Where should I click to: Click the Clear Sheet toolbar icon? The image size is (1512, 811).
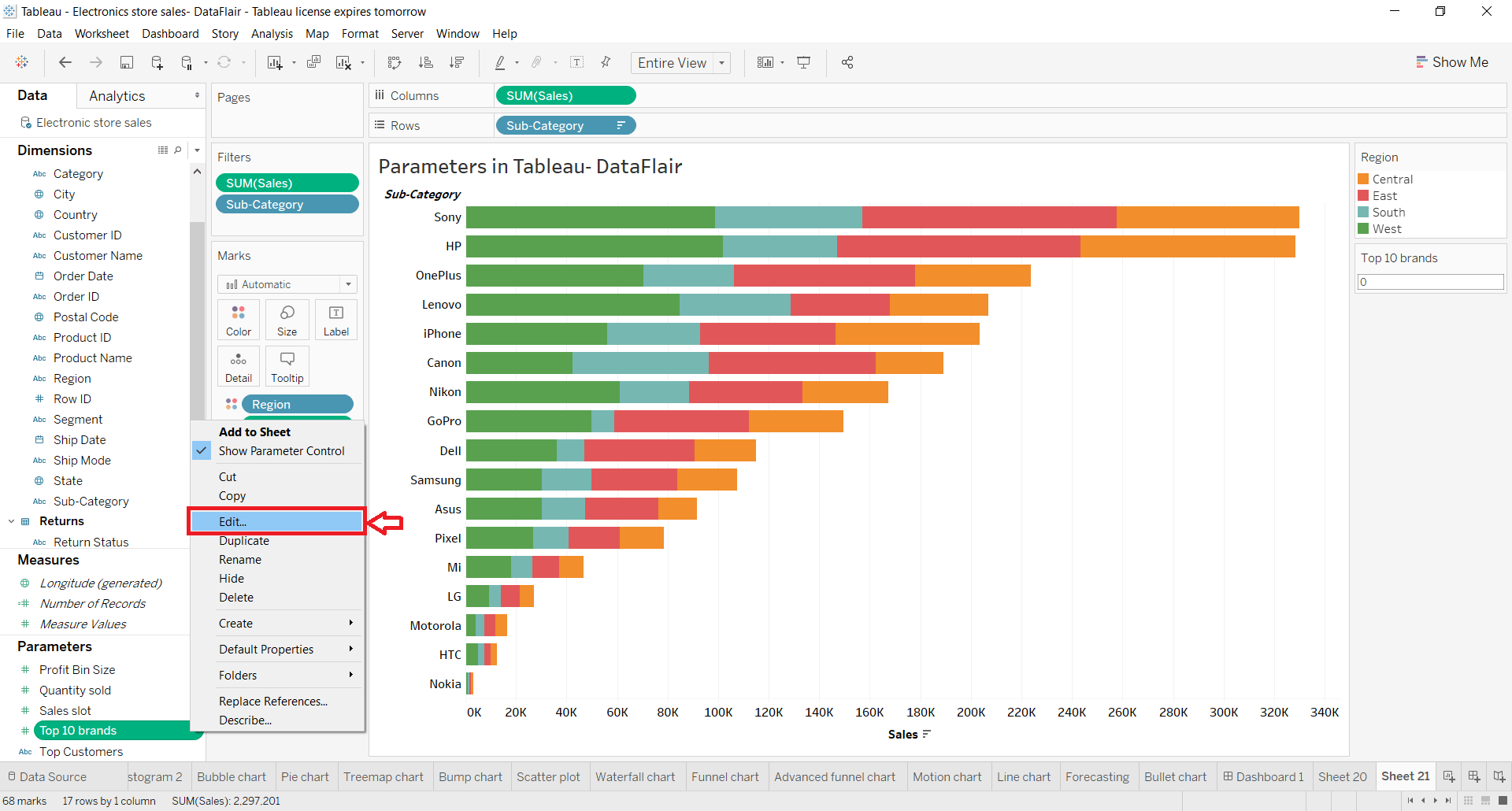344,62
